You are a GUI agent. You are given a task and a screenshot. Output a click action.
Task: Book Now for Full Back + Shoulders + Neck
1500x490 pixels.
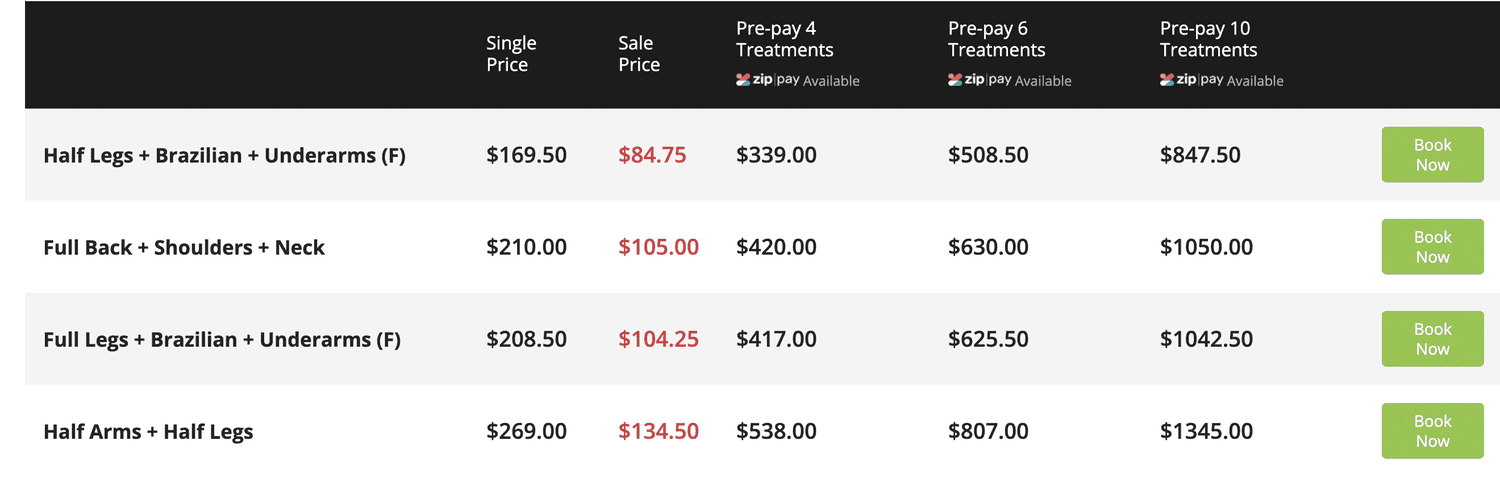click(x=1432, y=247)
